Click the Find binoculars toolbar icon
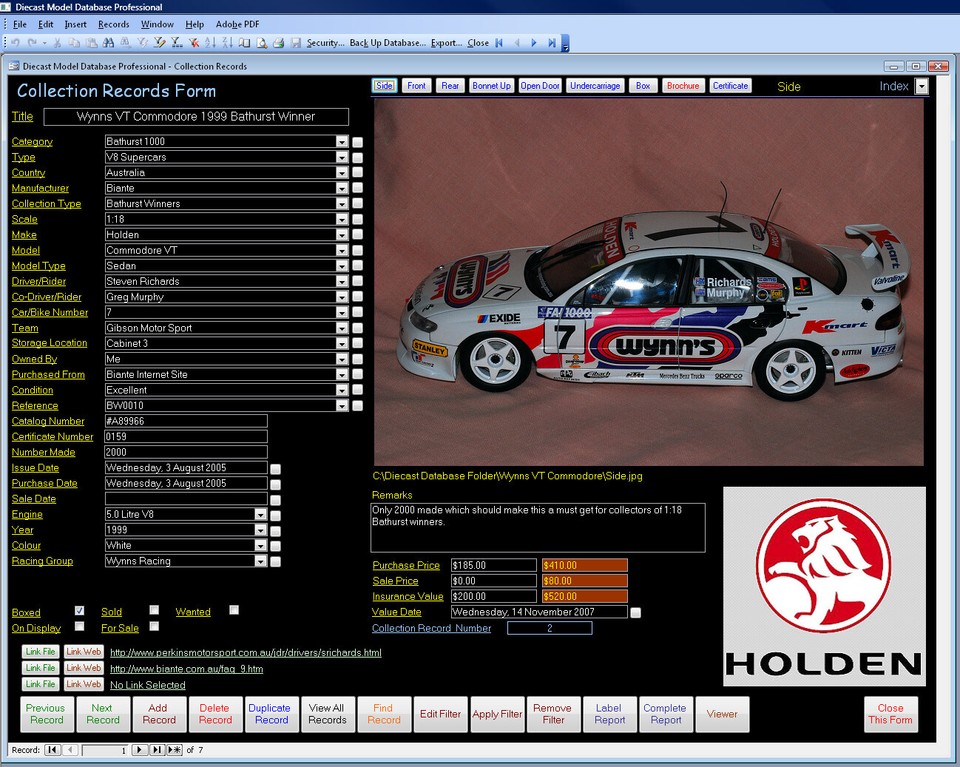The width and height of the screenshot is (960, 767). pos(108,43)
